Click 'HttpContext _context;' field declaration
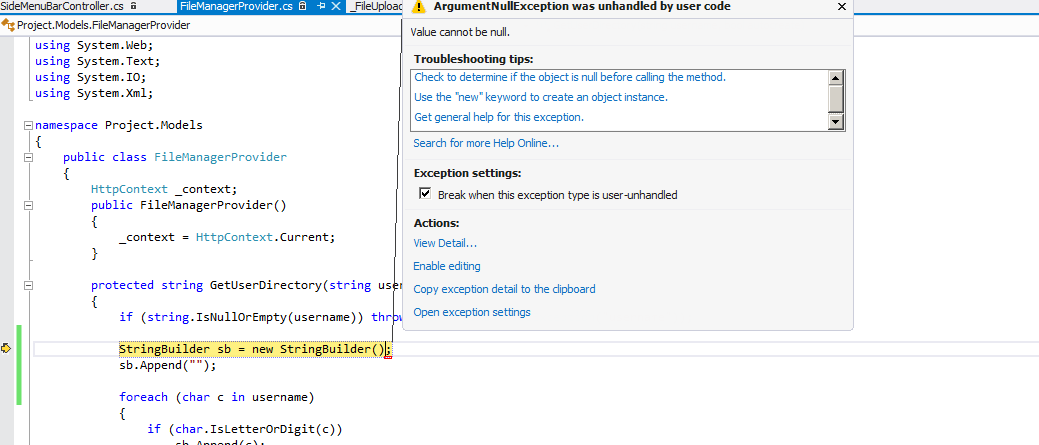The image size is (1039, 445). [x=163, y=189]
